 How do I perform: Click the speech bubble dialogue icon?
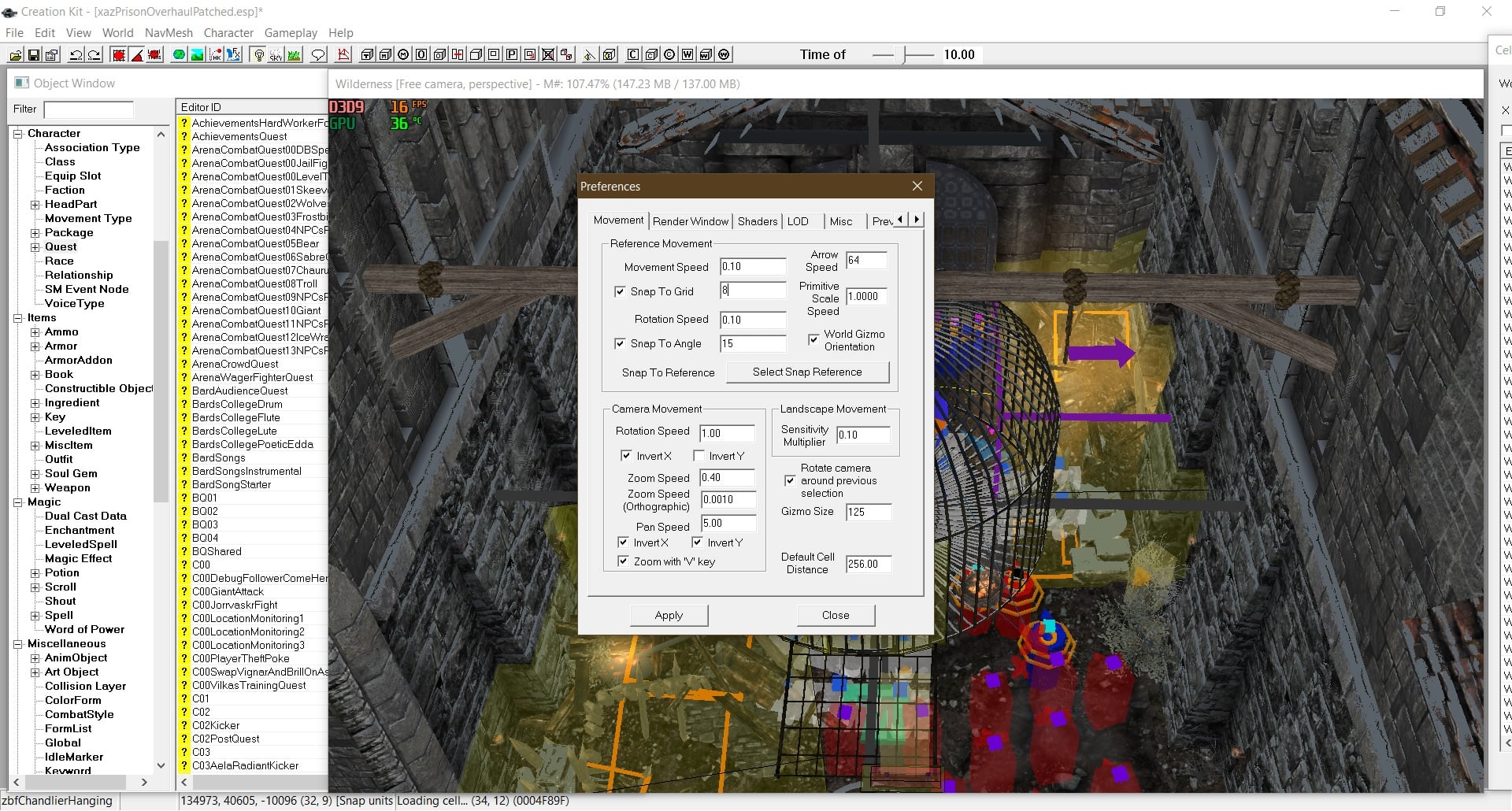click(318, 54)
